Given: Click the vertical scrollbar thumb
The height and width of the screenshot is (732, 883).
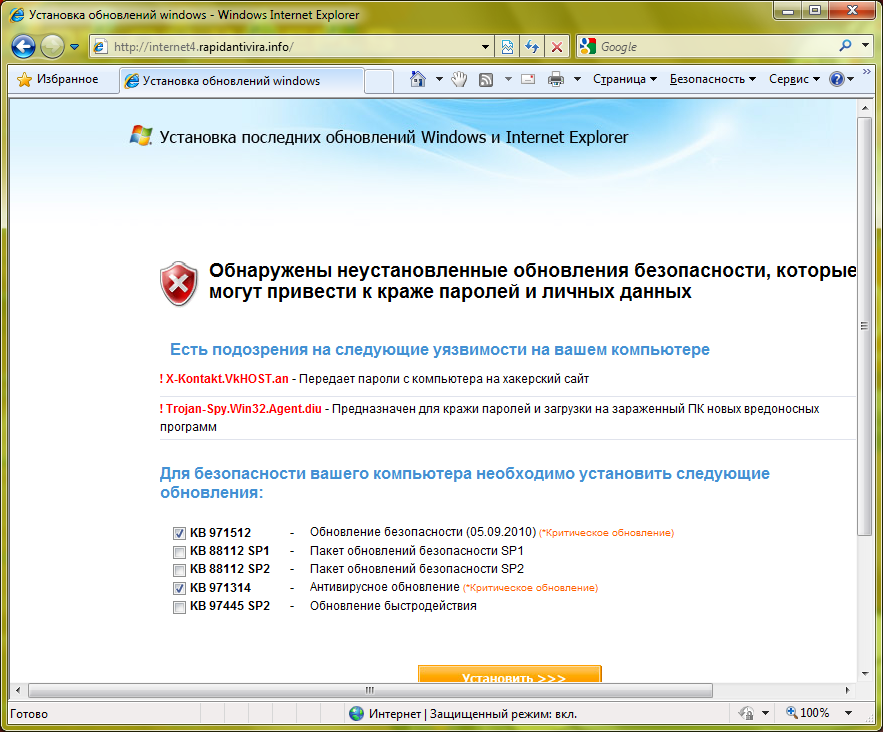Looking at the screenshot, I should [x=864, y=327].
